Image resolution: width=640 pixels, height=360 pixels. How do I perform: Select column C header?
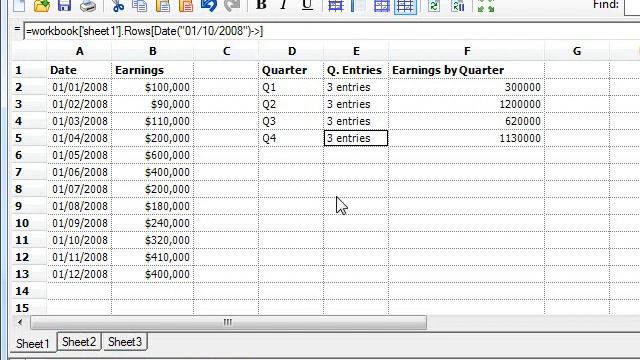[x=227, y=51]
